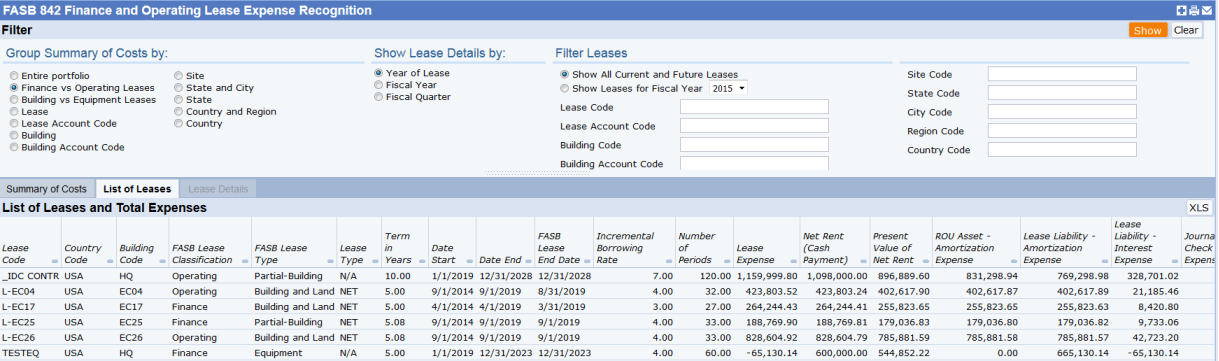Screen dimensions: 1219x361
Task: Click in Region Code filter field
Action: [x=1062, y=131]
